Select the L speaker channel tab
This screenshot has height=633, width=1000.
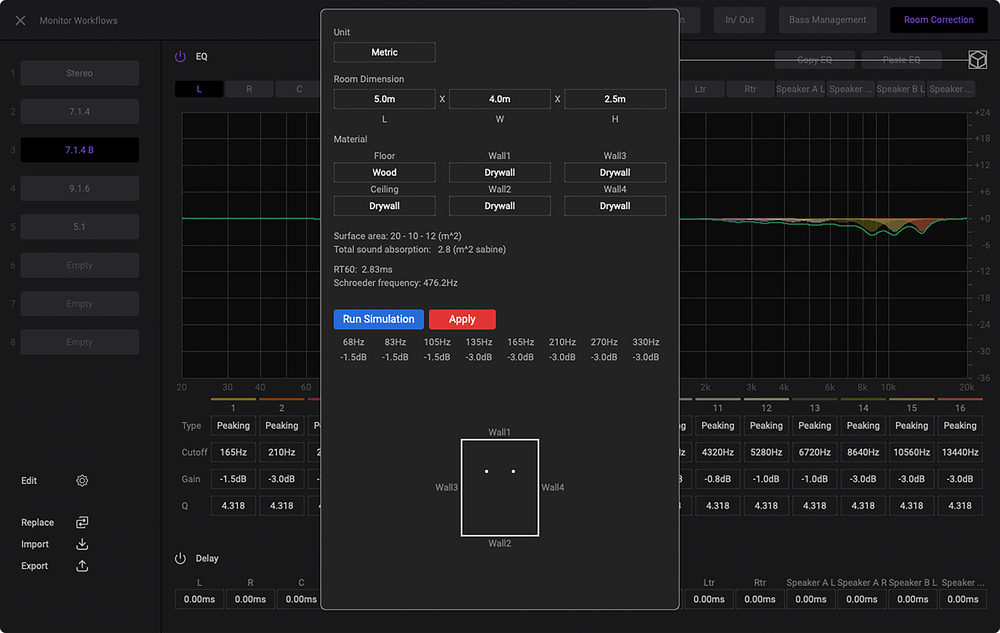[198, 89]
